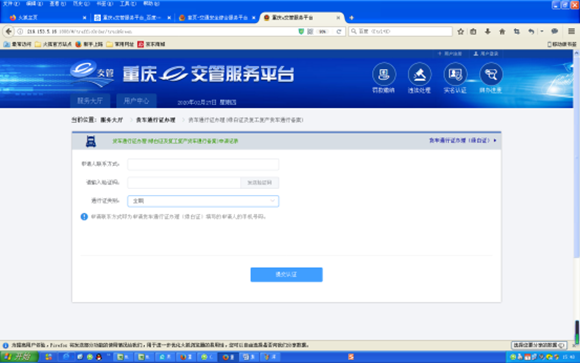Click the QQ penguin quick launch icon
The image size is (580, 363).
[x=99, y=357]
